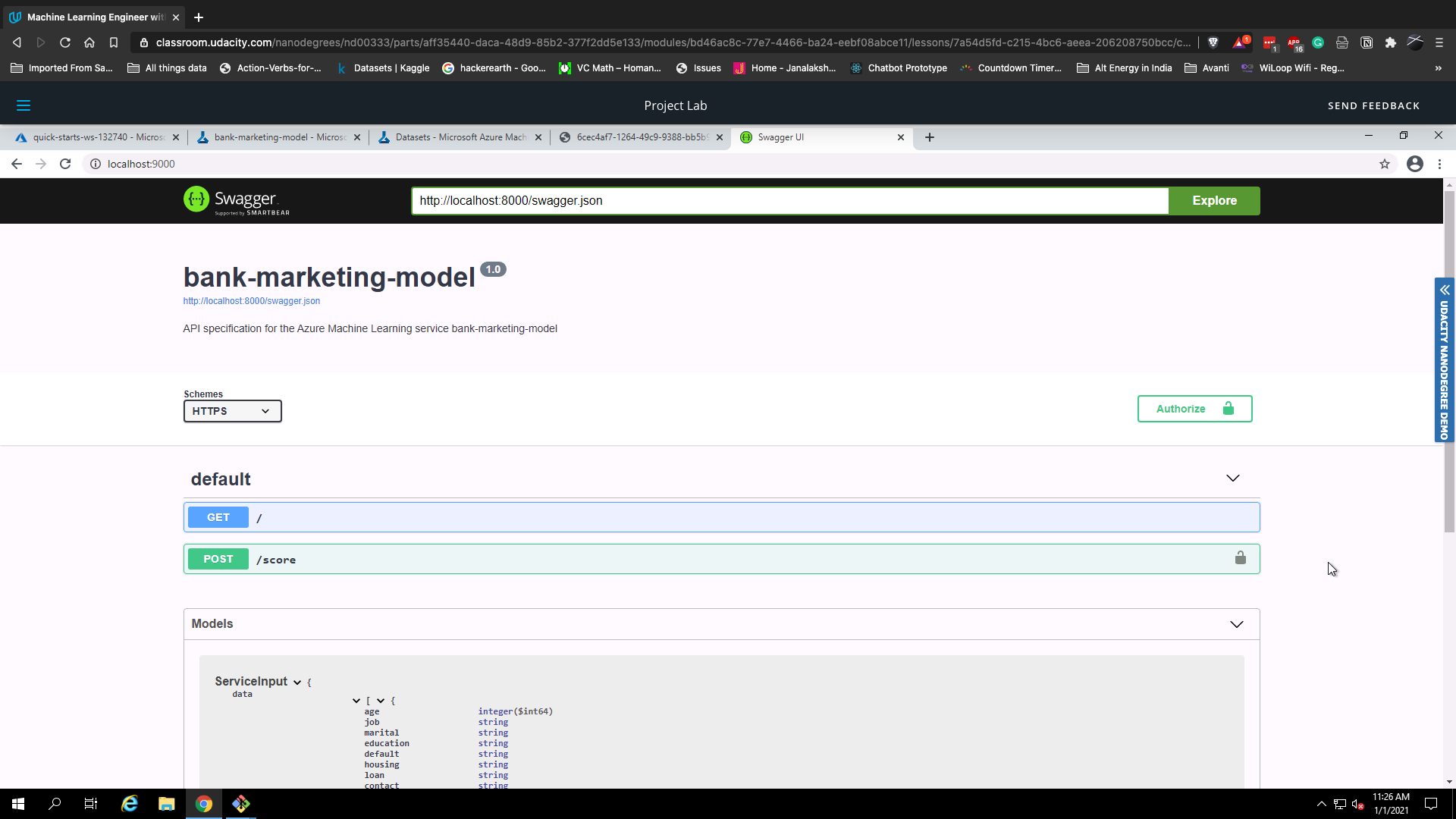This screenshot has height=819, width=1456.
Task: Switch to the Datasets Azure Machine Learning tab
Action: 460,137
